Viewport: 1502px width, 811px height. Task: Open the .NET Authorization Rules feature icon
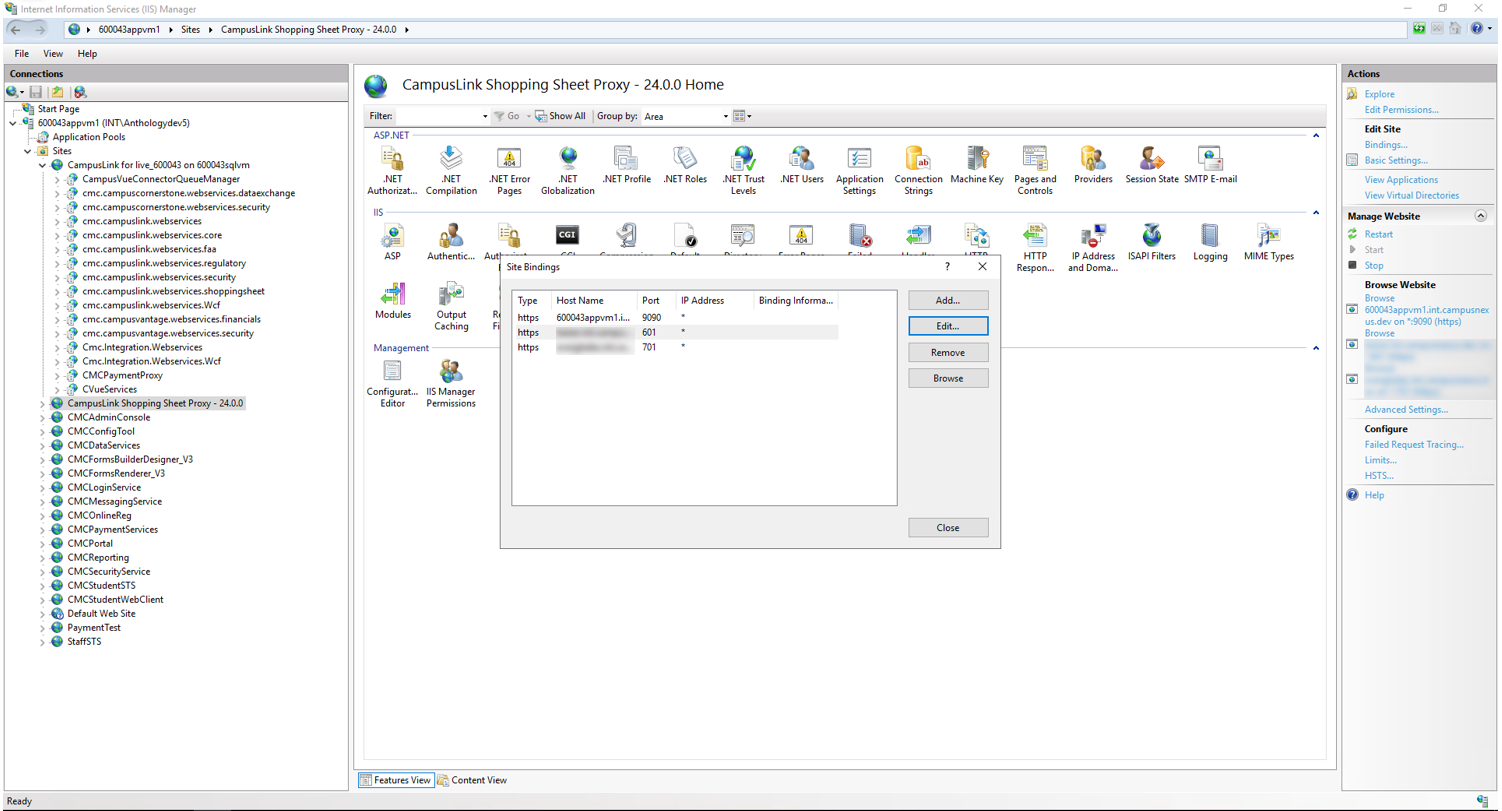click(392, 170)
